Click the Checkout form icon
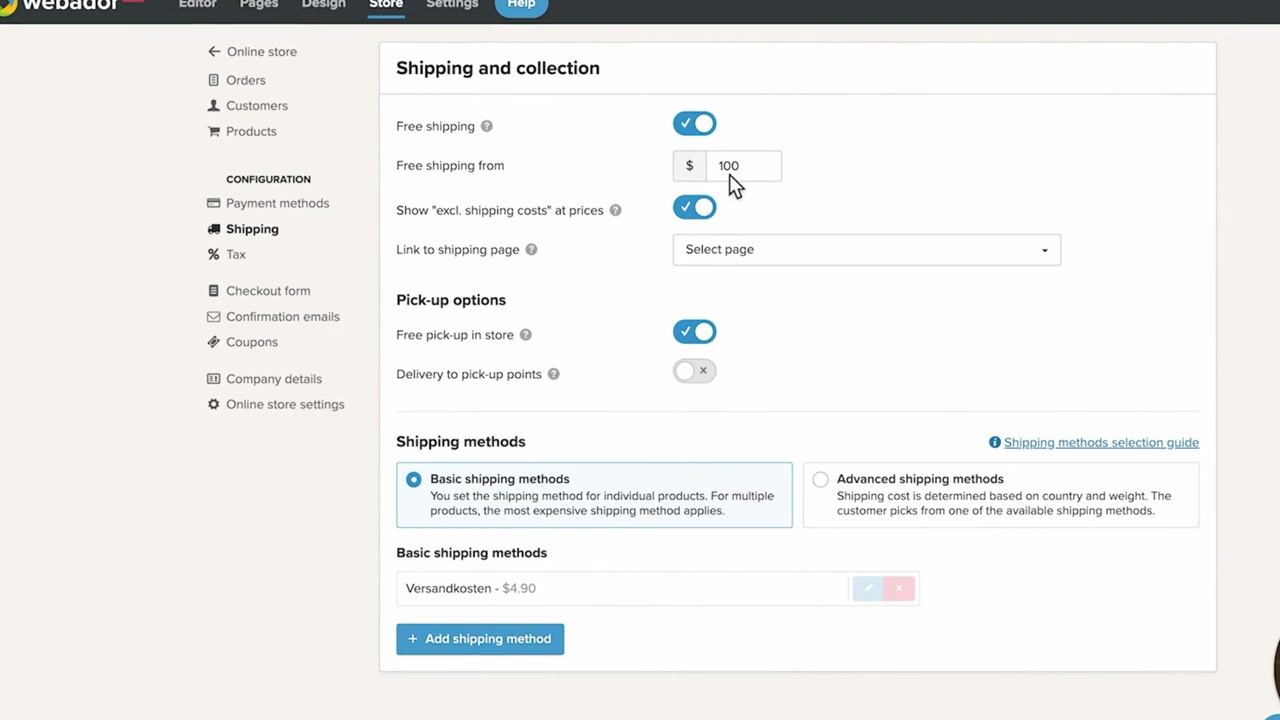1280x720 pixels. tap(213, 291)
